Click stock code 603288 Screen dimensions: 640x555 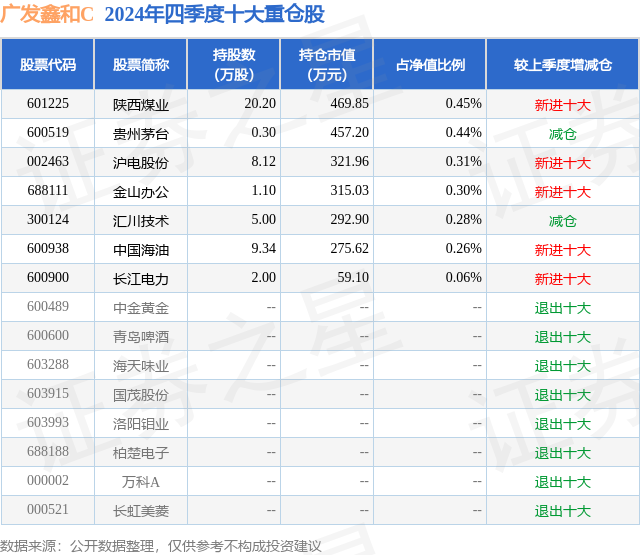[48, 364]
